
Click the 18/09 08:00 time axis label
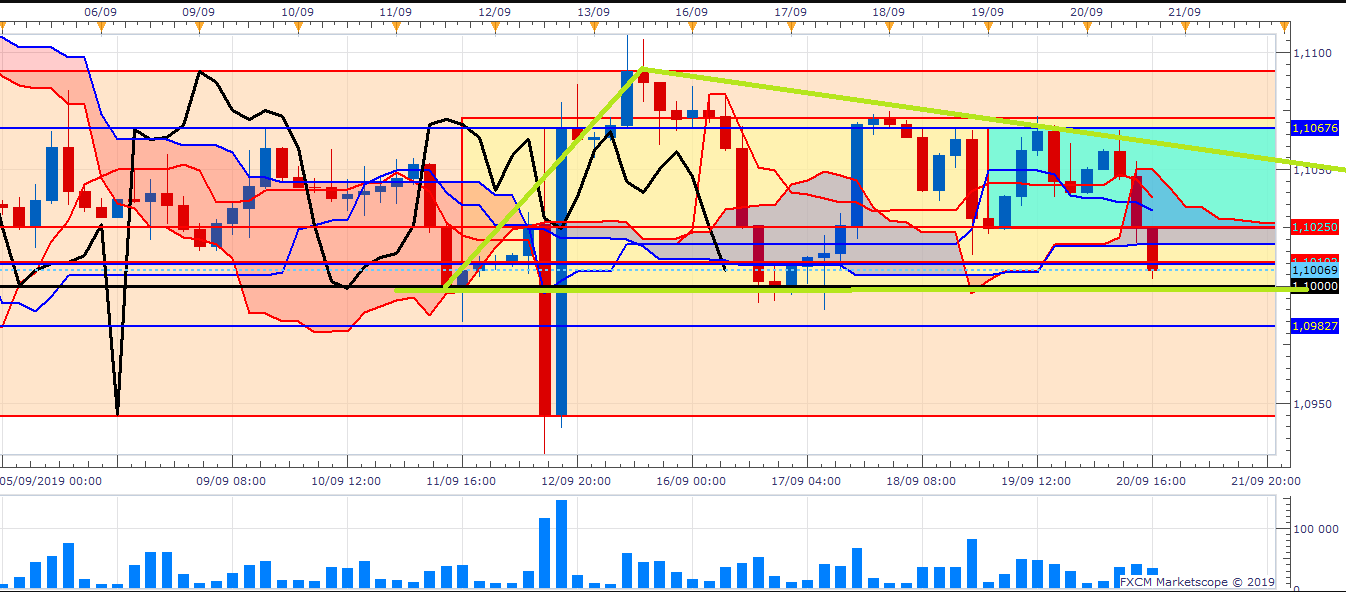pyautogui.click(x=921, y=480)
